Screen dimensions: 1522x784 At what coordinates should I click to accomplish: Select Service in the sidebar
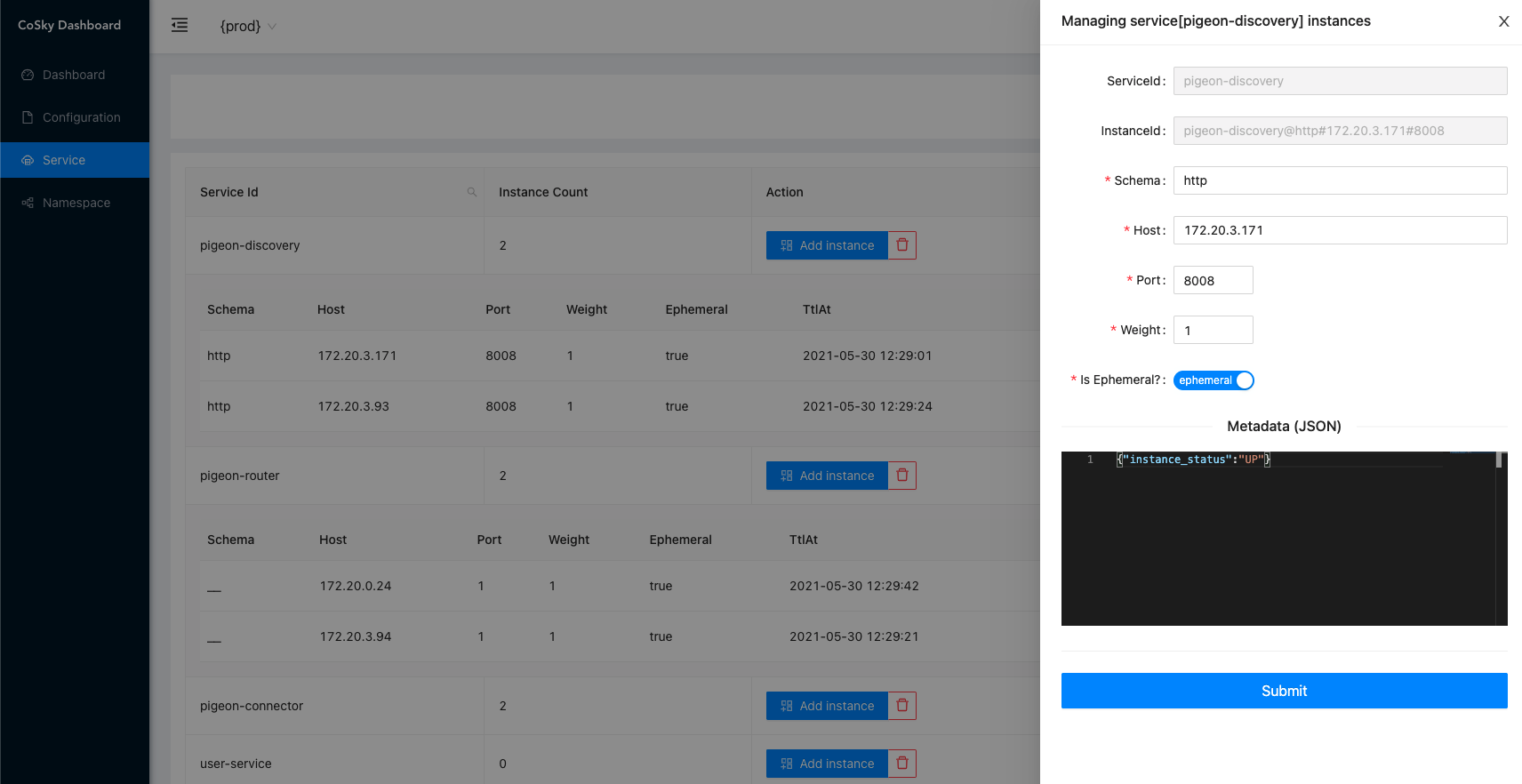point(75,160)
